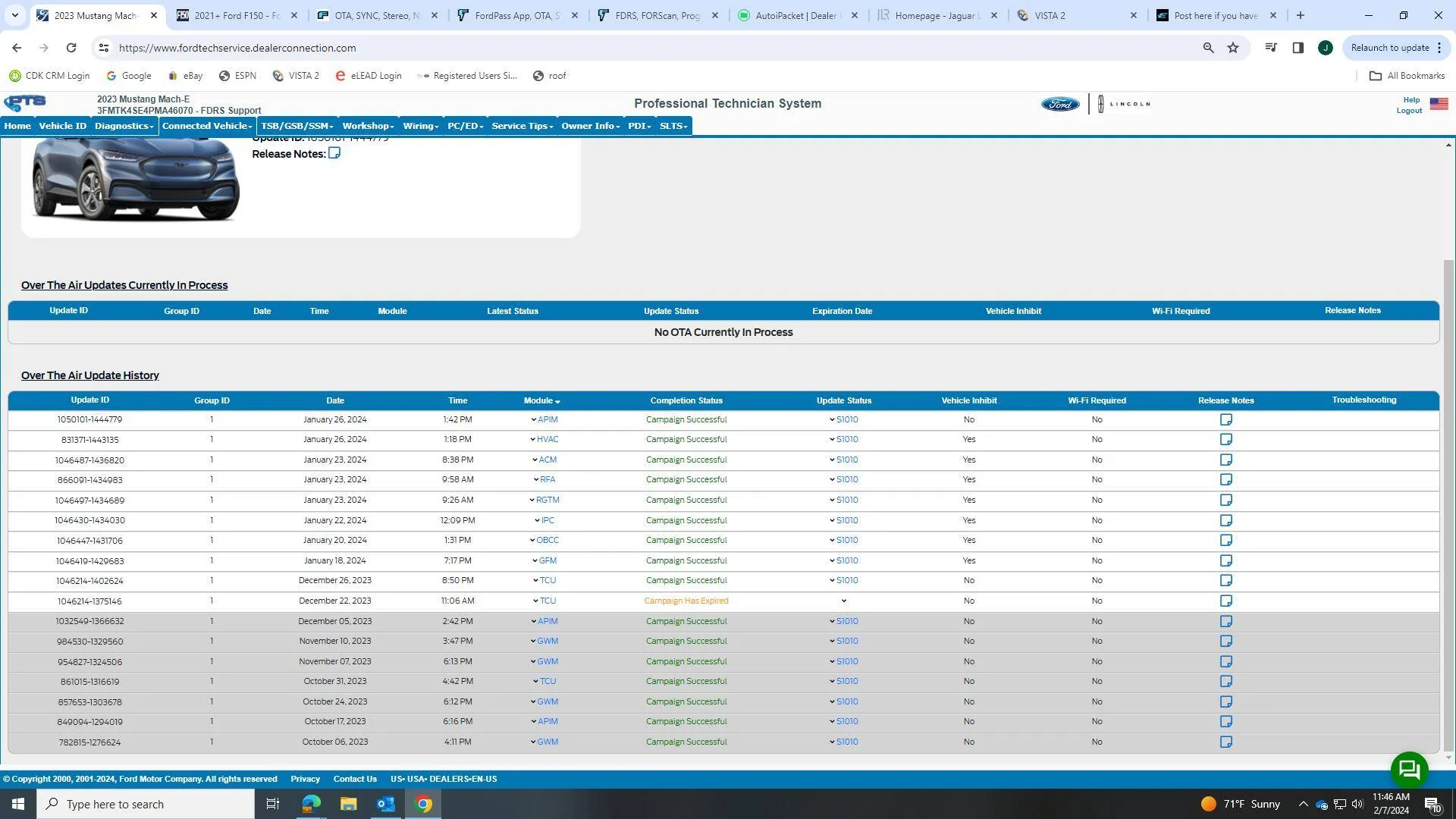
Task: Open release notes icon for October 06 GWM row
Action: point(1225,742)
